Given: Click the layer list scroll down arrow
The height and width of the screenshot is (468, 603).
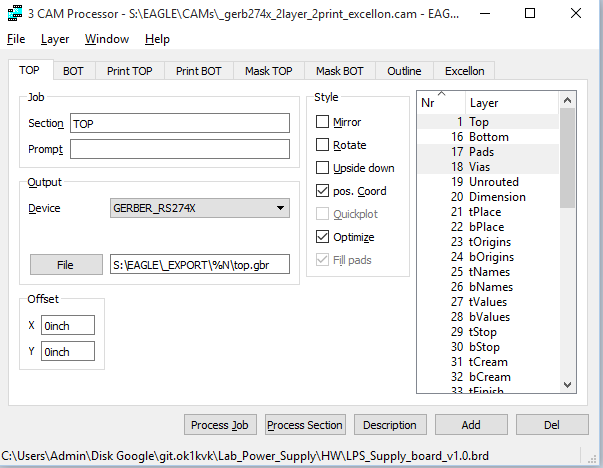Looking at the screenshot, I should 567,384.
